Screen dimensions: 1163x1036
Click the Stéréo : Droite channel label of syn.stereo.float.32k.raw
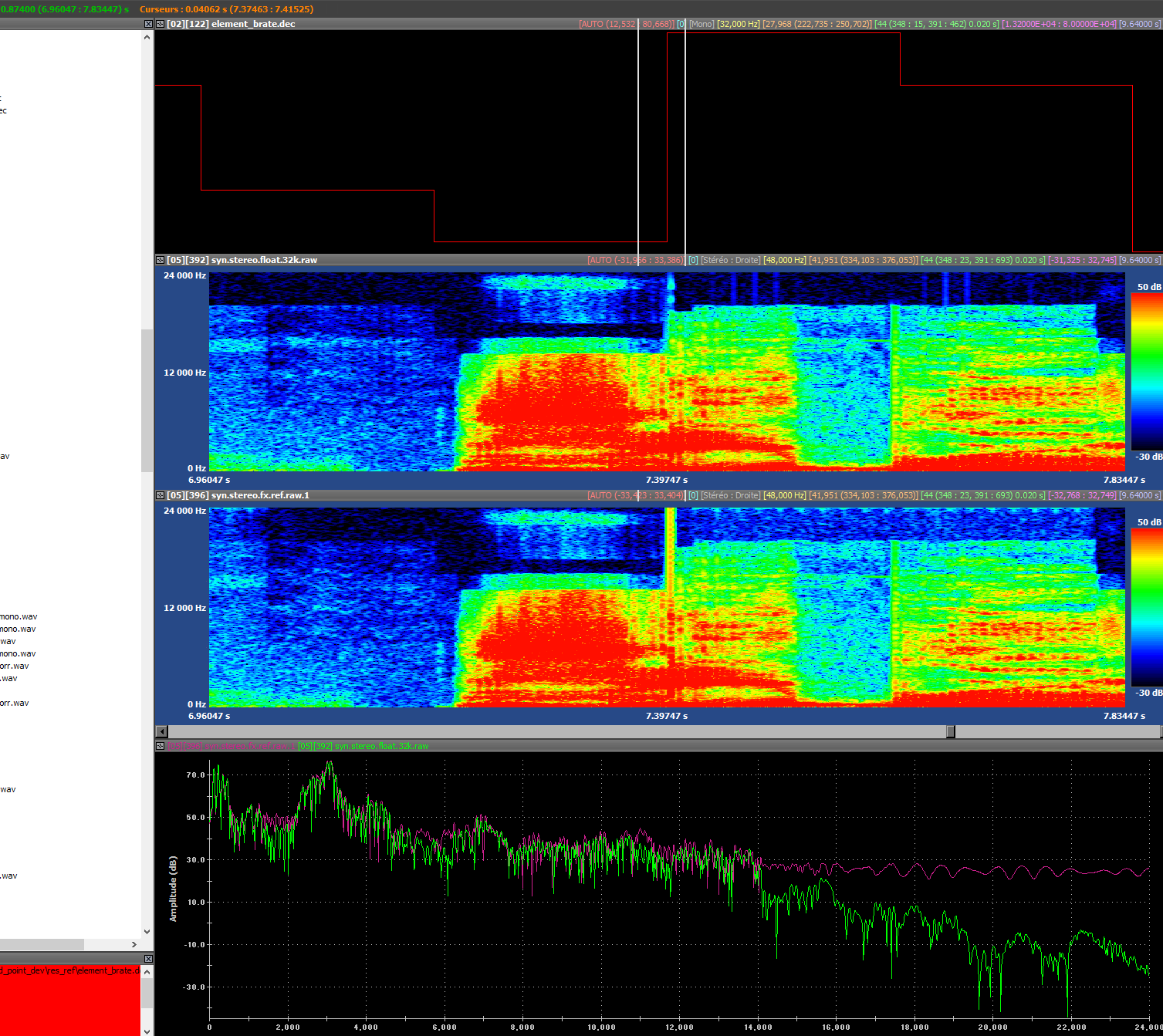coord(730,260)
